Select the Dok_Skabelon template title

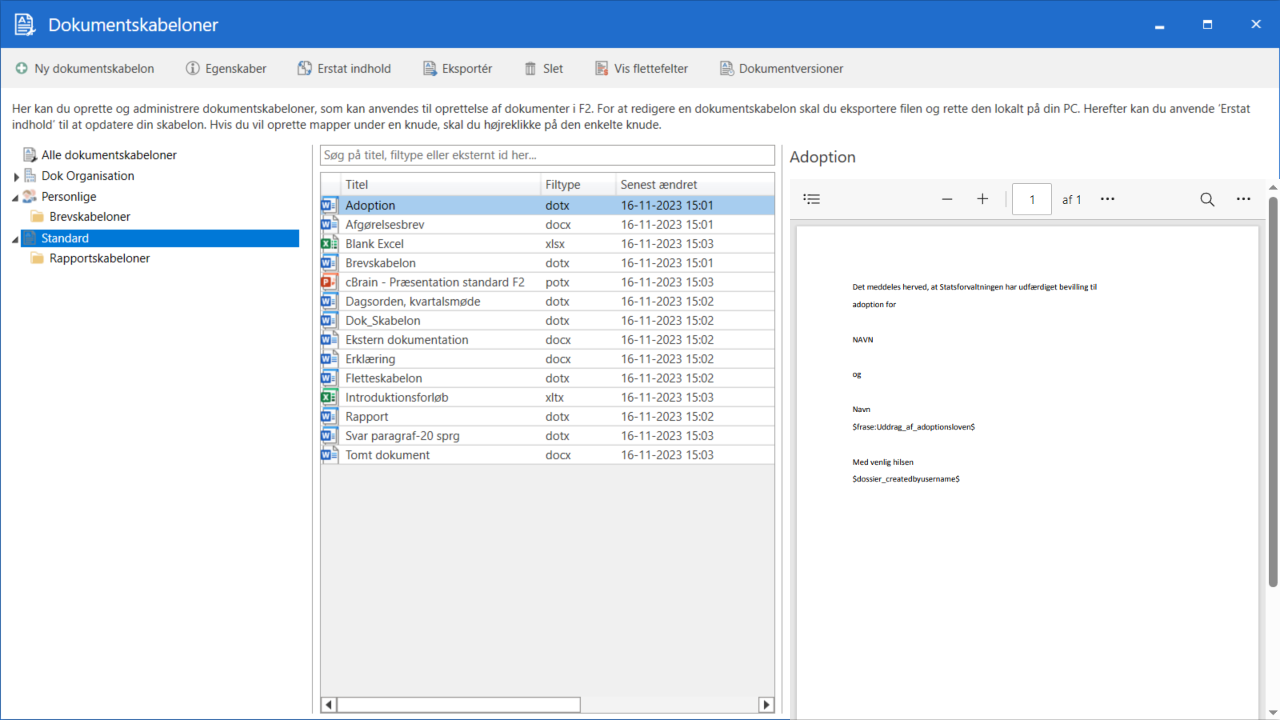383,321
